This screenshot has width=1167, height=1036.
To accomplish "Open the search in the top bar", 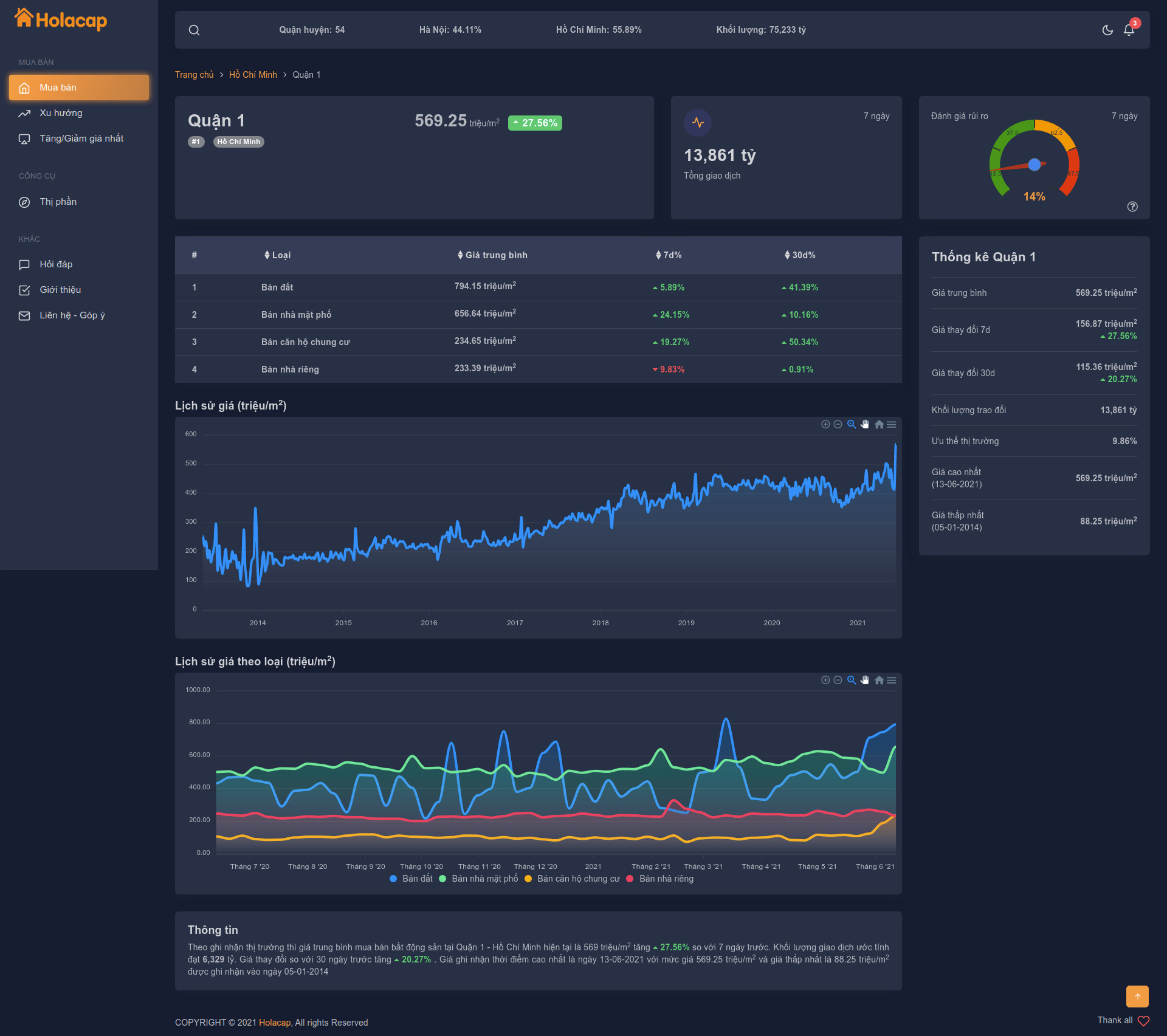I will point(194,29).
